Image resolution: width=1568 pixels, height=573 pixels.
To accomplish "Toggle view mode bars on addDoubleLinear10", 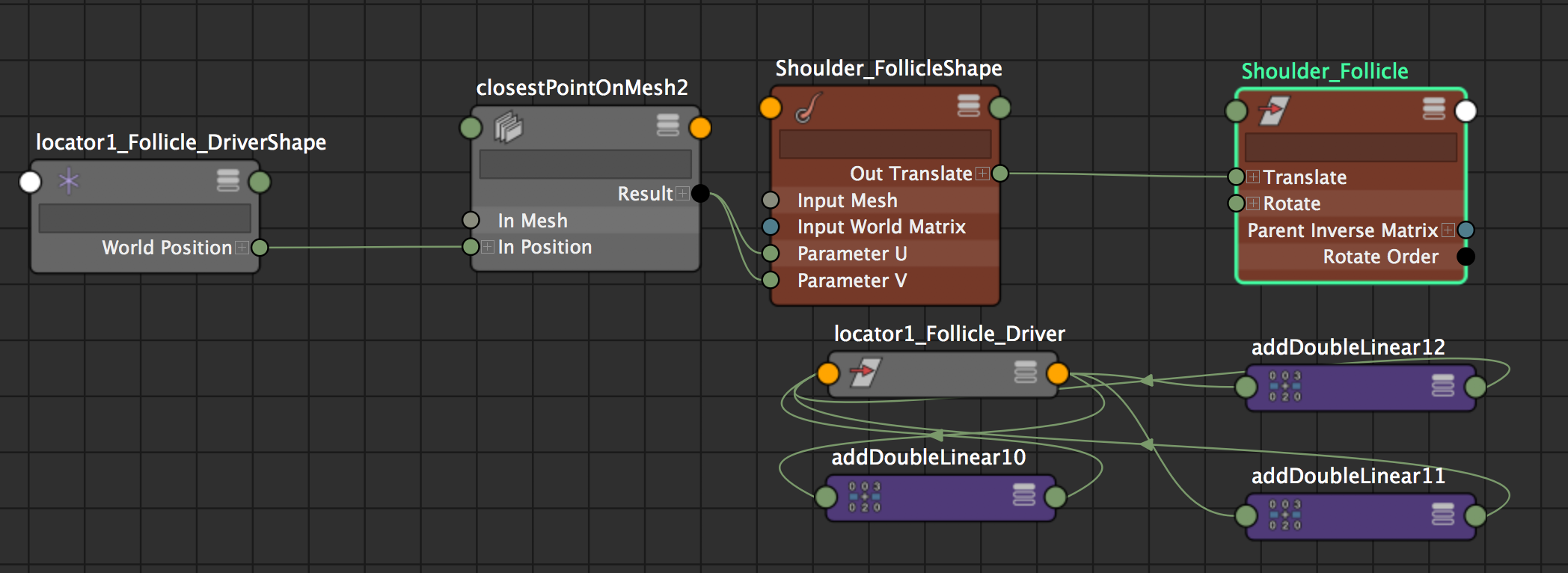I will 1024,495.
